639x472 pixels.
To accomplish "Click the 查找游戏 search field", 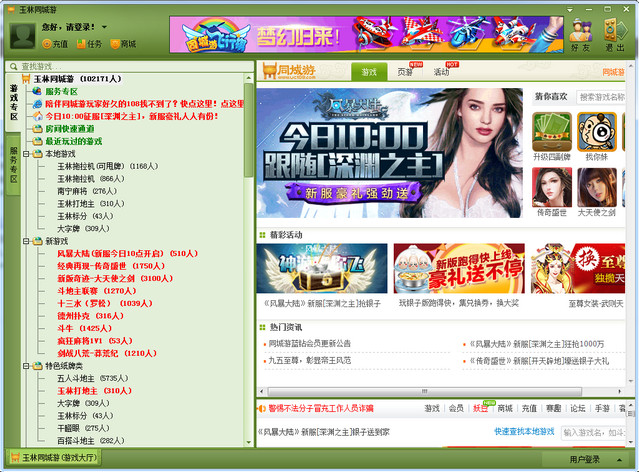I will click(130, 66).
